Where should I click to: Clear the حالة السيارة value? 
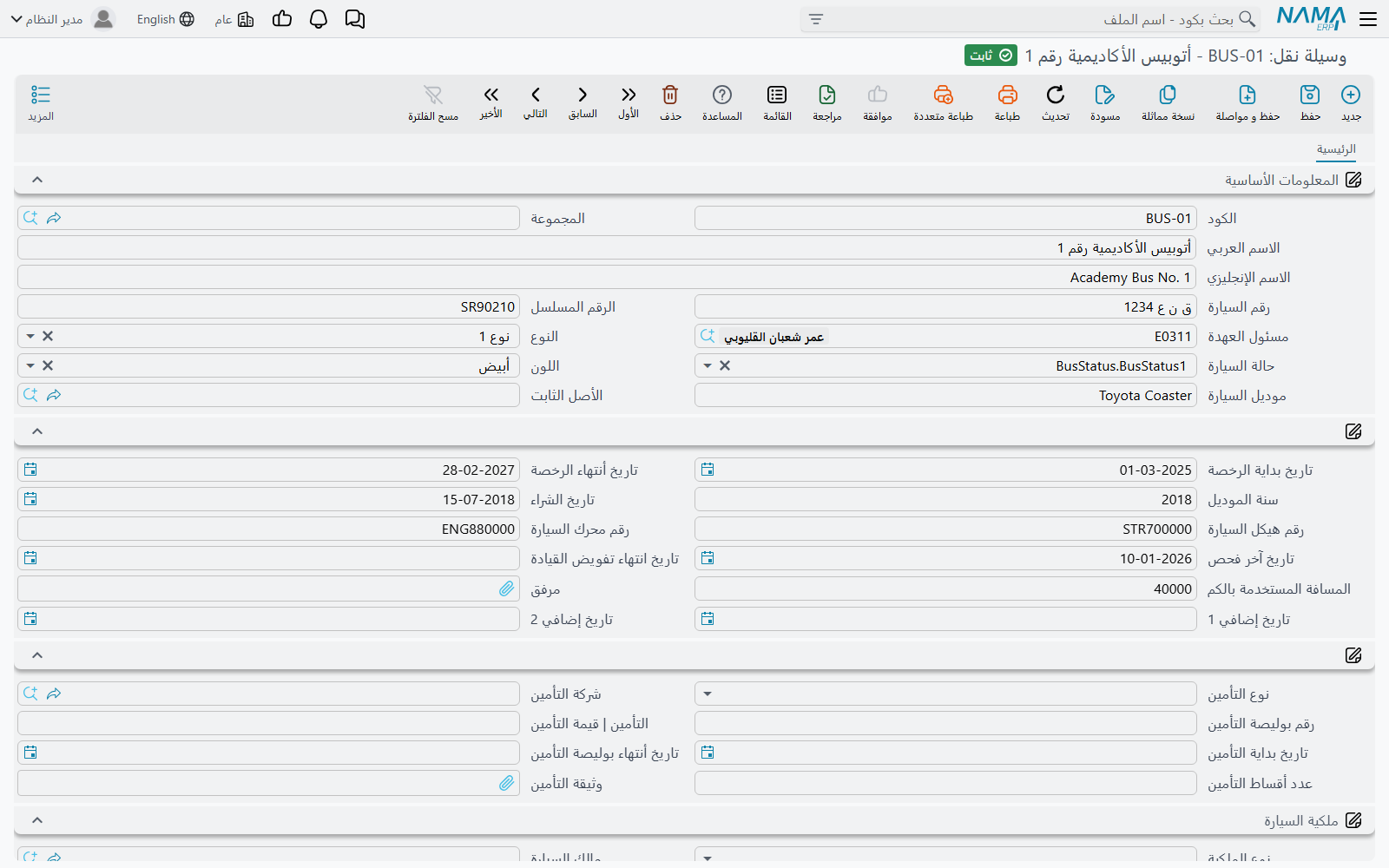click(x=725, y=366)
